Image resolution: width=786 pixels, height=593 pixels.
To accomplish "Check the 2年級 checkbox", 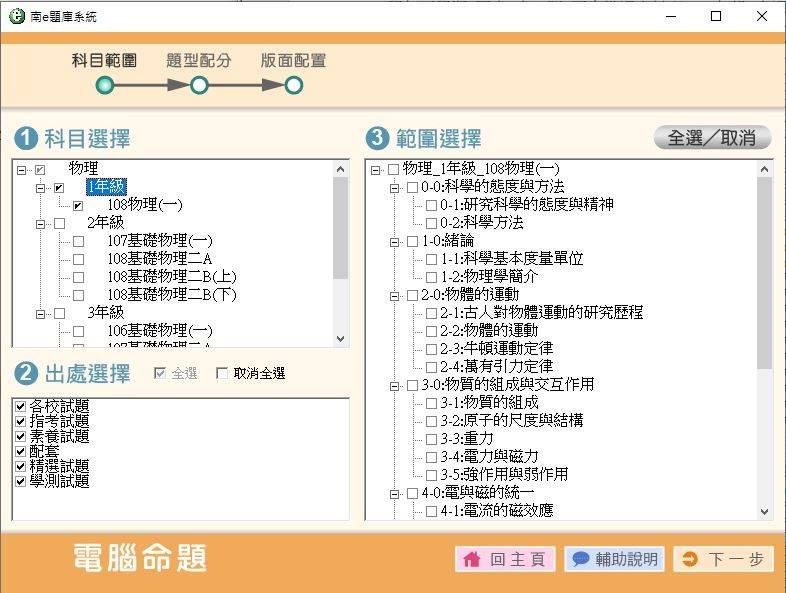I will tap(59, 224).
